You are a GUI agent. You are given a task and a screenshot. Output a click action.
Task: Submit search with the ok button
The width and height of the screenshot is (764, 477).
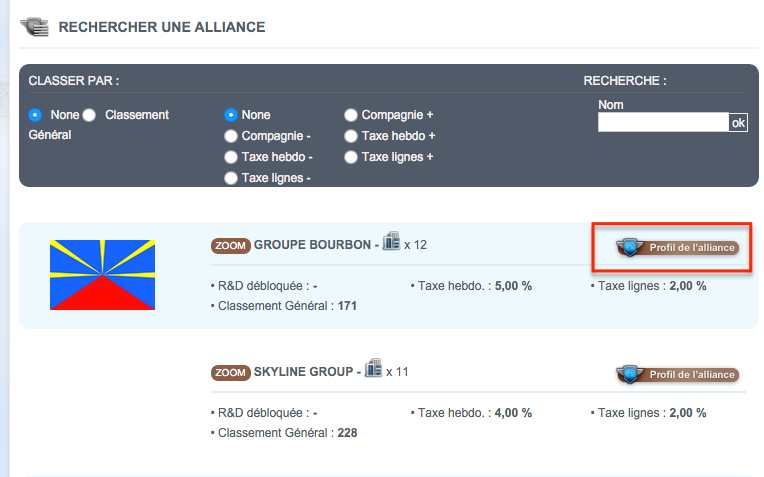click(x=738, y=123)
